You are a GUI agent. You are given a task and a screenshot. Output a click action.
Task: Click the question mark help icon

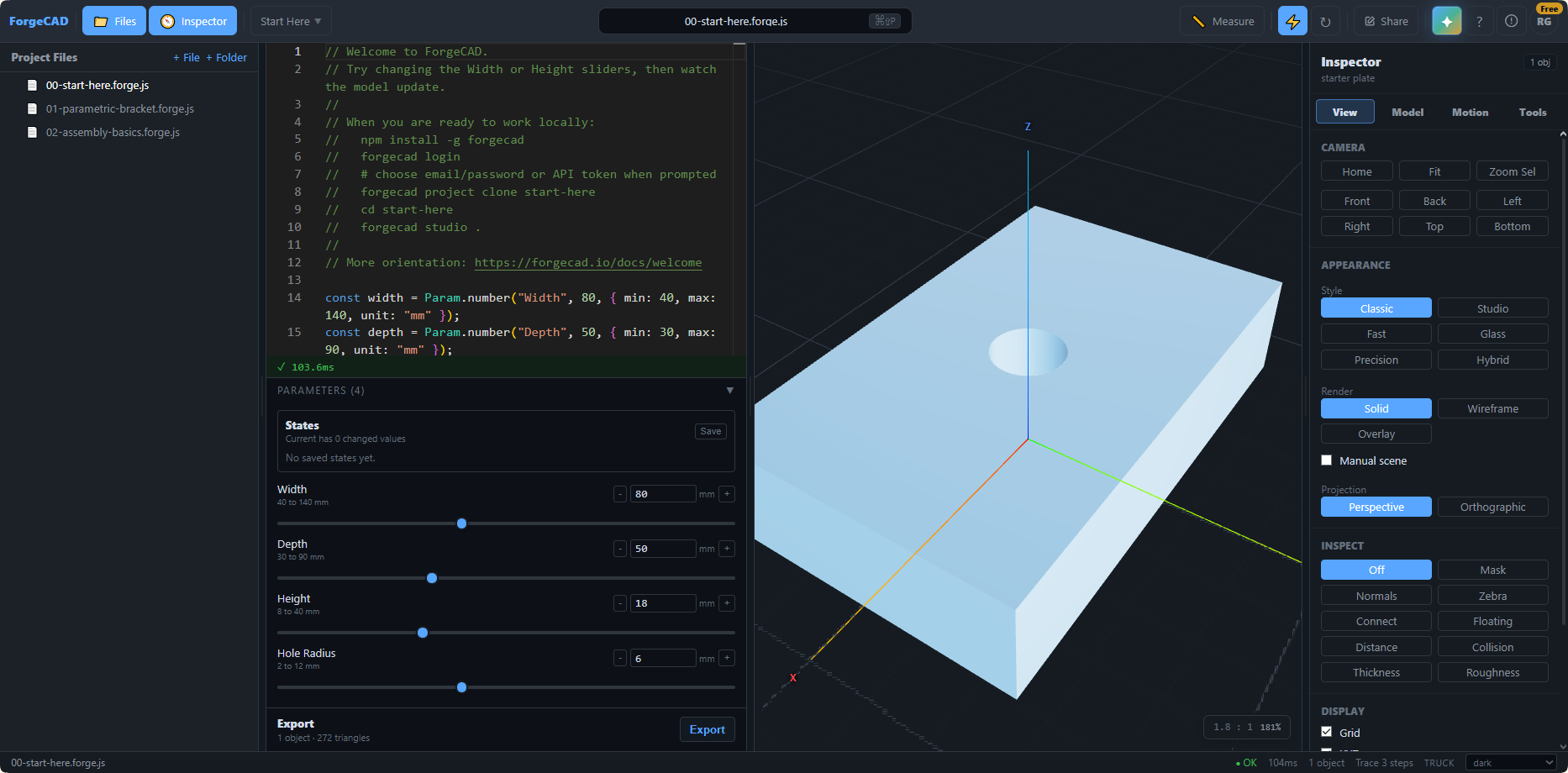click(x=1479, y=21)
